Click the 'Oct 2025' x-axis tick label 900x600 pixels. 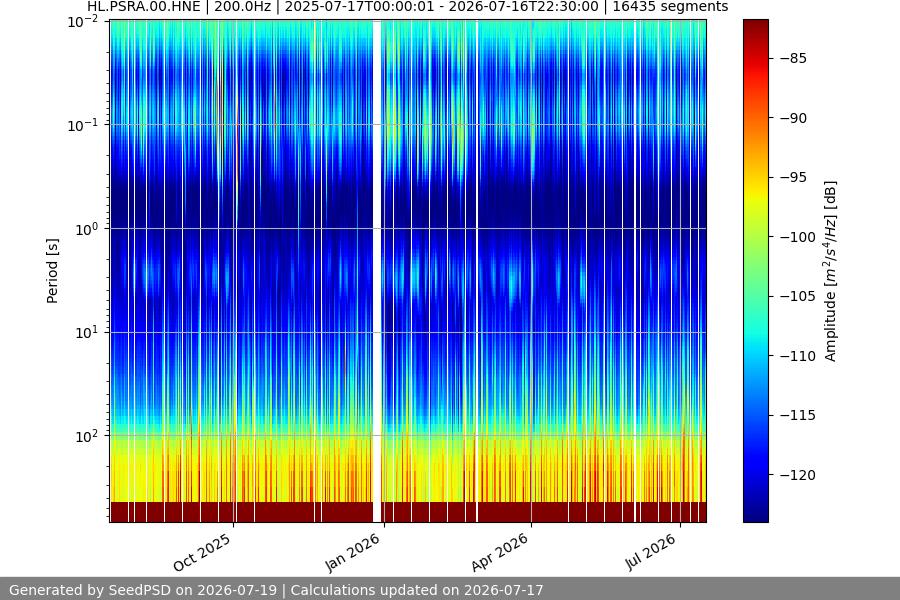pos(202,552)
